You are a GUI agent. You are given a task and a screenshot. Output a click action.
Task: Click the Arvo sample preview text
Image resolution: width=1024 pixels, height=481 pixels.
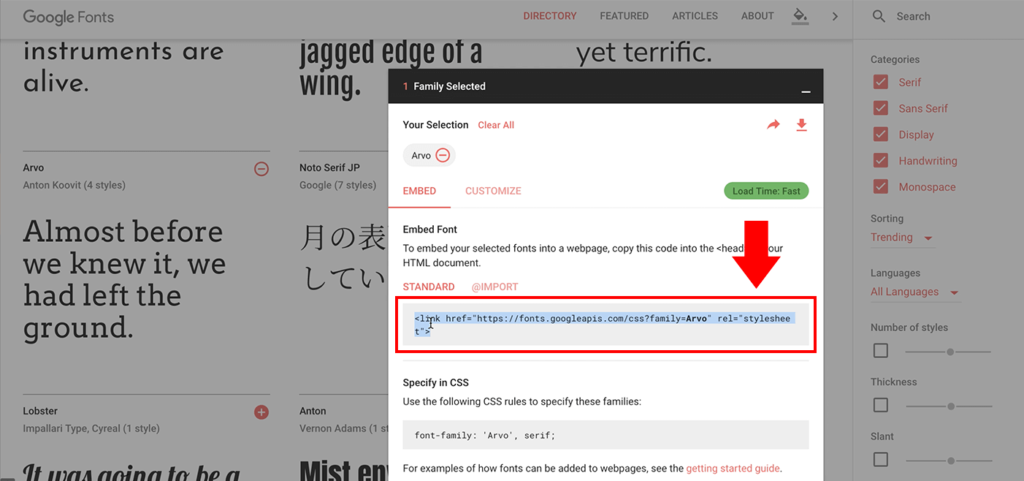click(124, 281)
